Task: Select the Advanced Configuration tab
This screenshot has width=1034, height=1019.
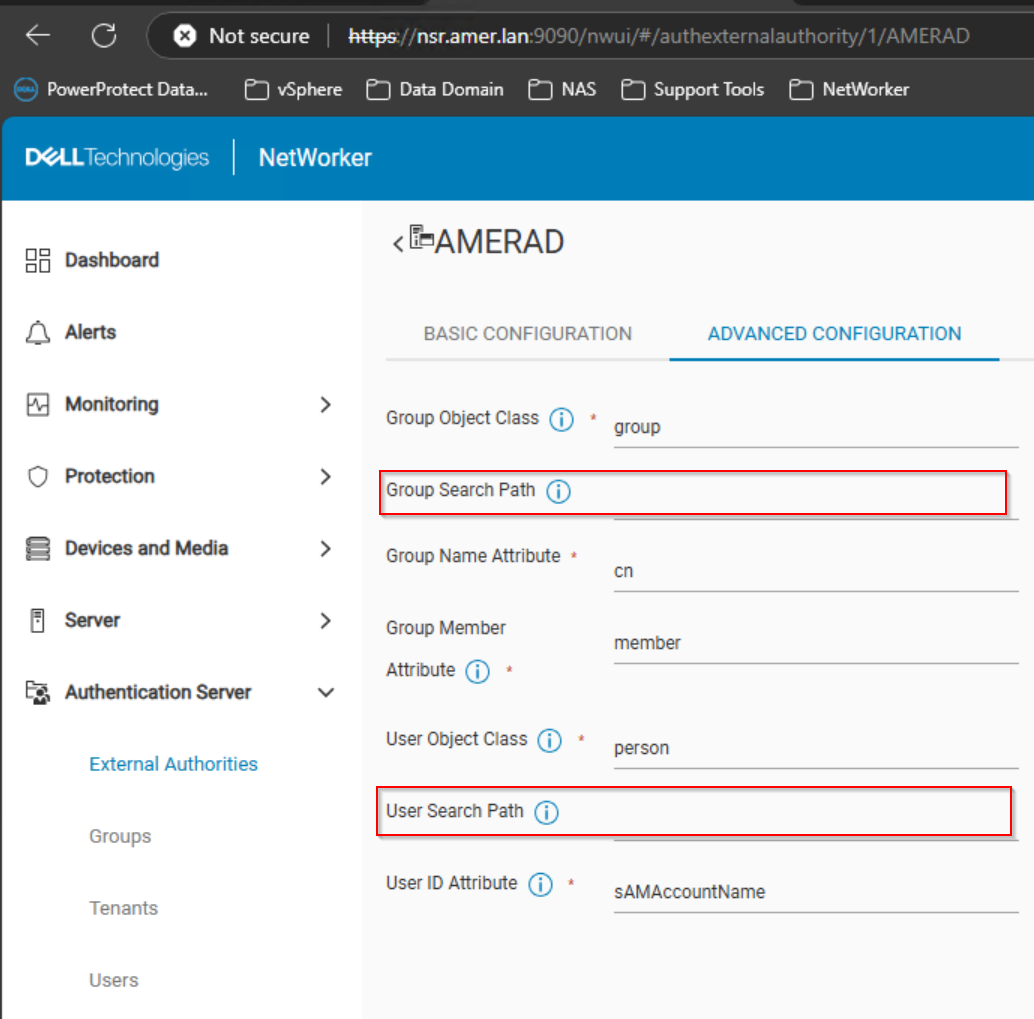Action: tap(834, 333)
